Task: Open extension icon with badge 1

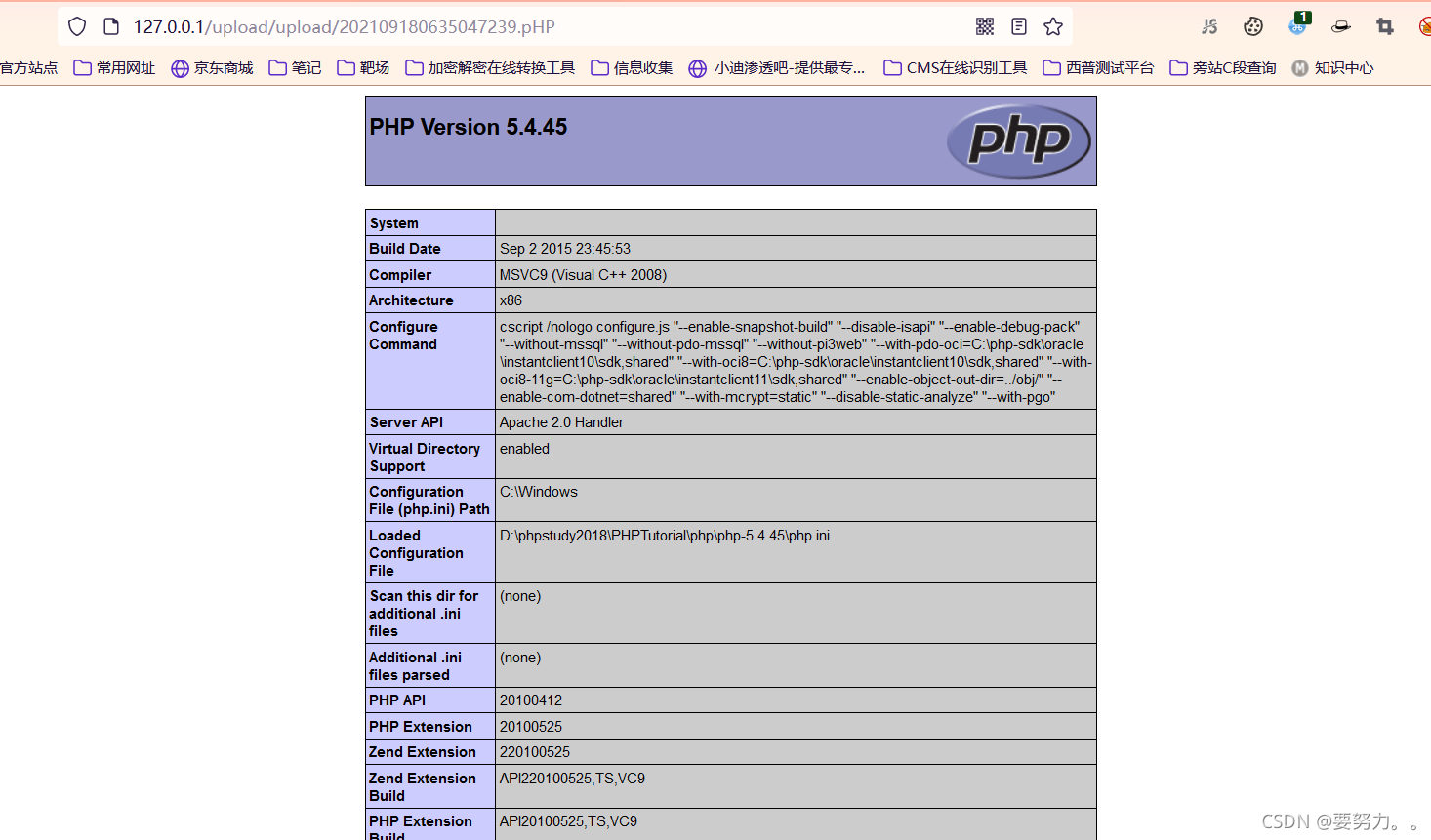Action: click(x=1298, y=24)
